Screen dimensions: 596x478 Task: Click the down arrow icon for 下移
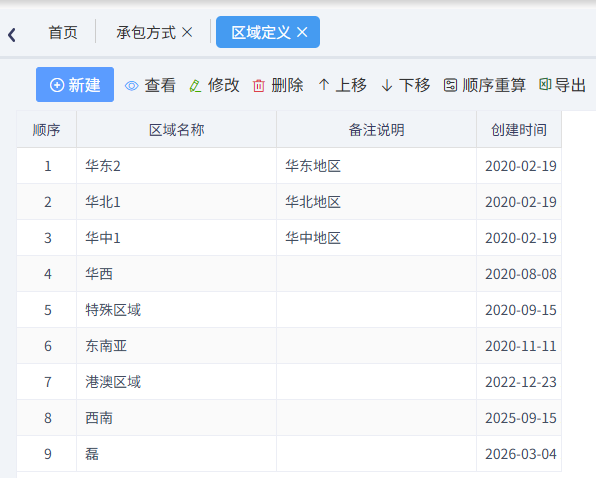point(387,85)
